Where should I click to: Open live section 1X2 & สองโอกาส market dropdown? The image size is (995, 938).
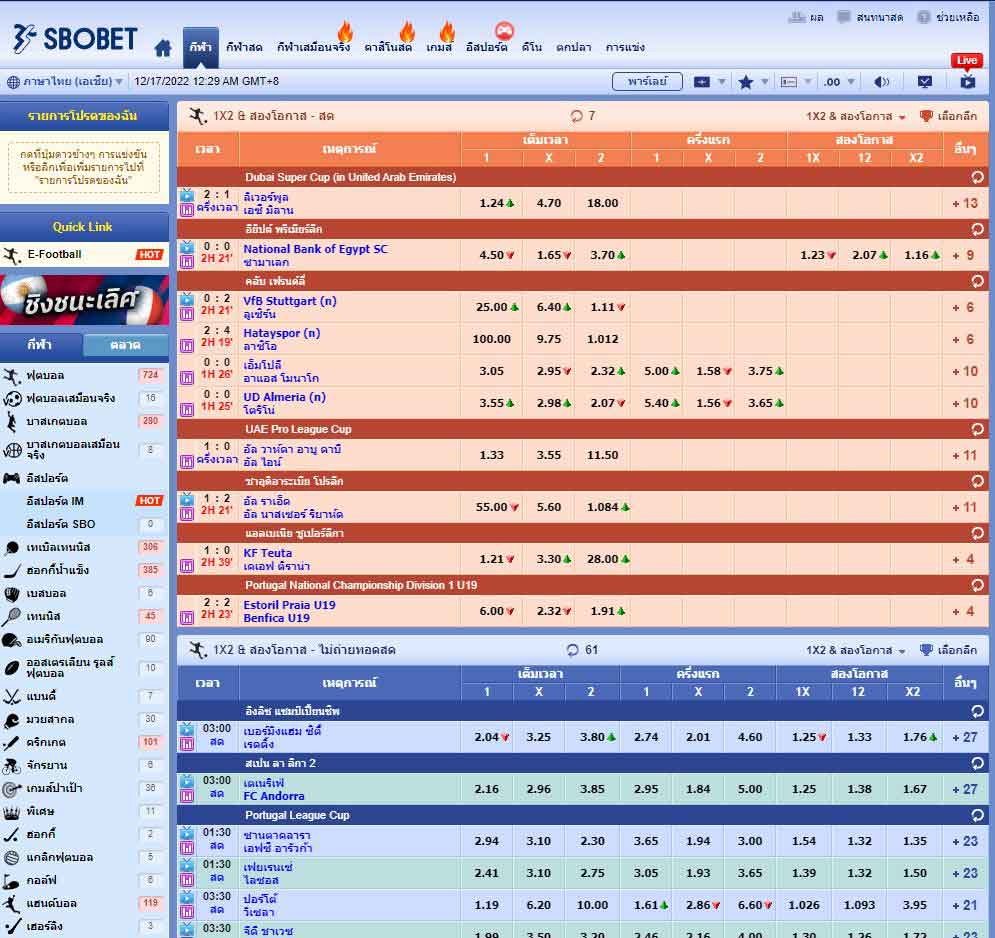click(x=855, y=116)
